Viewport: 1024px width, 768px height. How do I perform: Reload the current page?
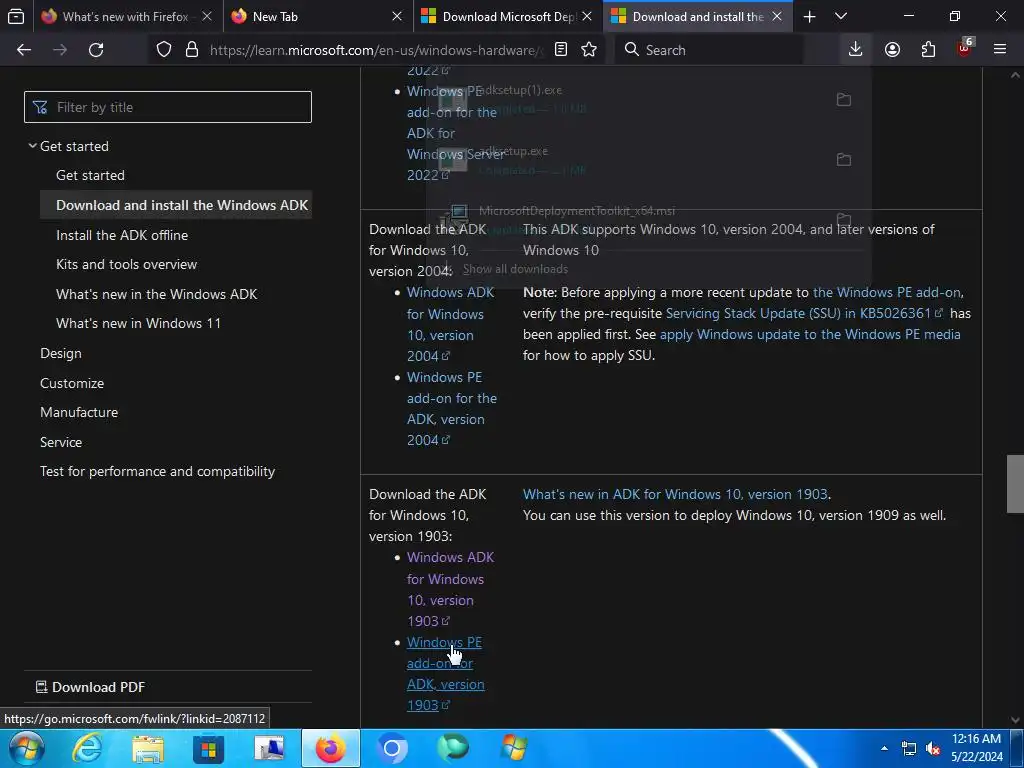coord(96,50)
